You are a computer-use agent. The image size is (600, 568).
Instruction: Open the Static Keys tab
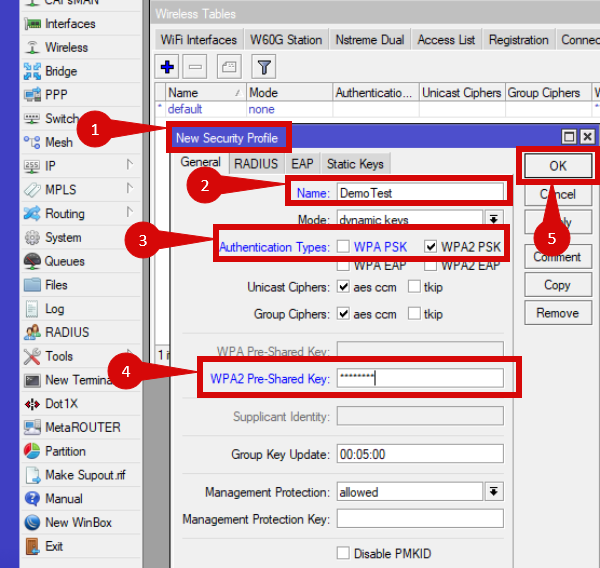click(x=355, y=164)
